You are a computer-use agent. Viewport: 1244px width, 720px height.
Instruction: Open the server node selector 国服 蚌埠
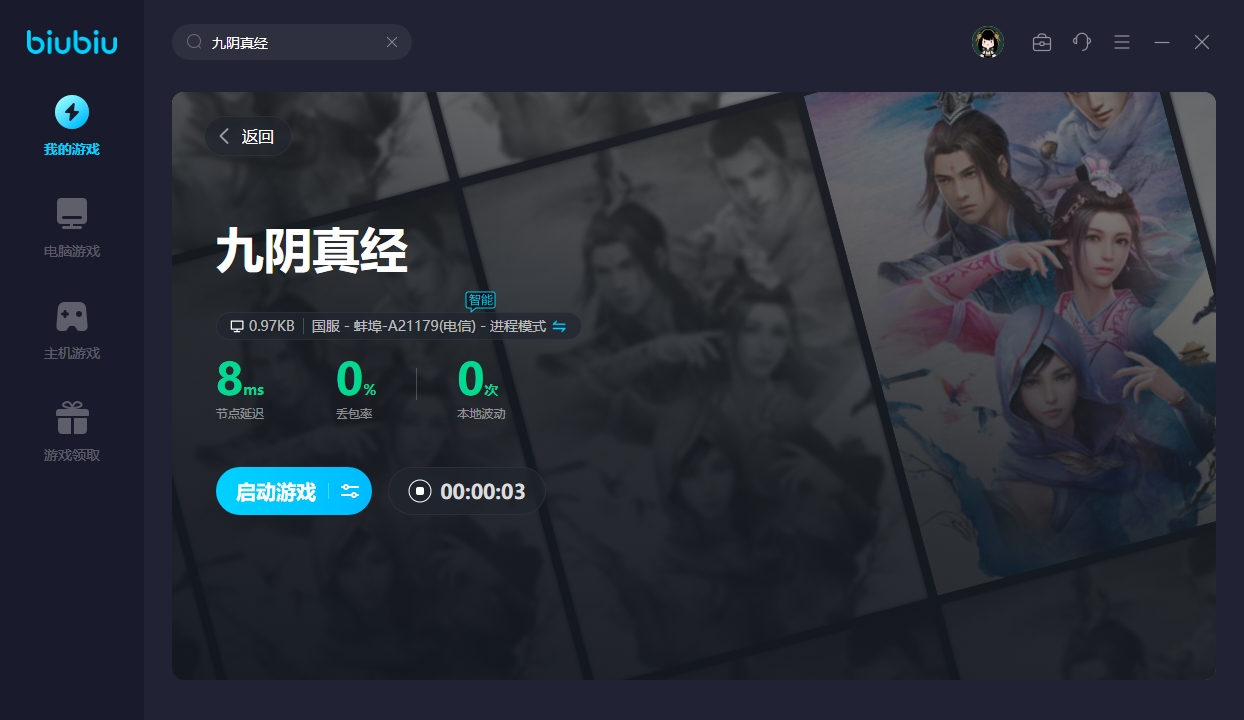pyautogui.click(x=429, y=326)
